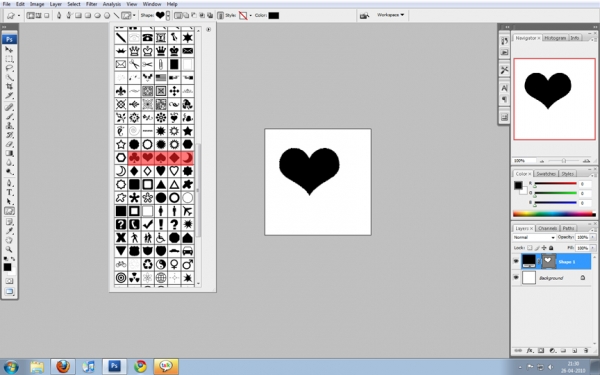This screenshot has height=375, width=600.
Task: Open the tool preset picker arrow
Action: pos(19,16)
